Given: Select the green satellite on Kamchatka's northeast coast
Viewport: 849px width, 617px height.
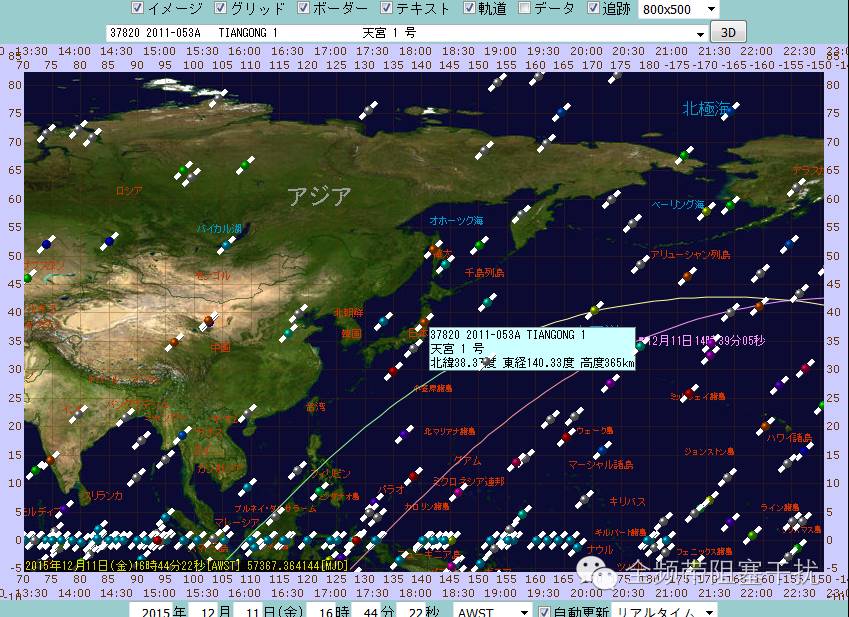Looking at the screenshot, I should [x=684, y=156].
